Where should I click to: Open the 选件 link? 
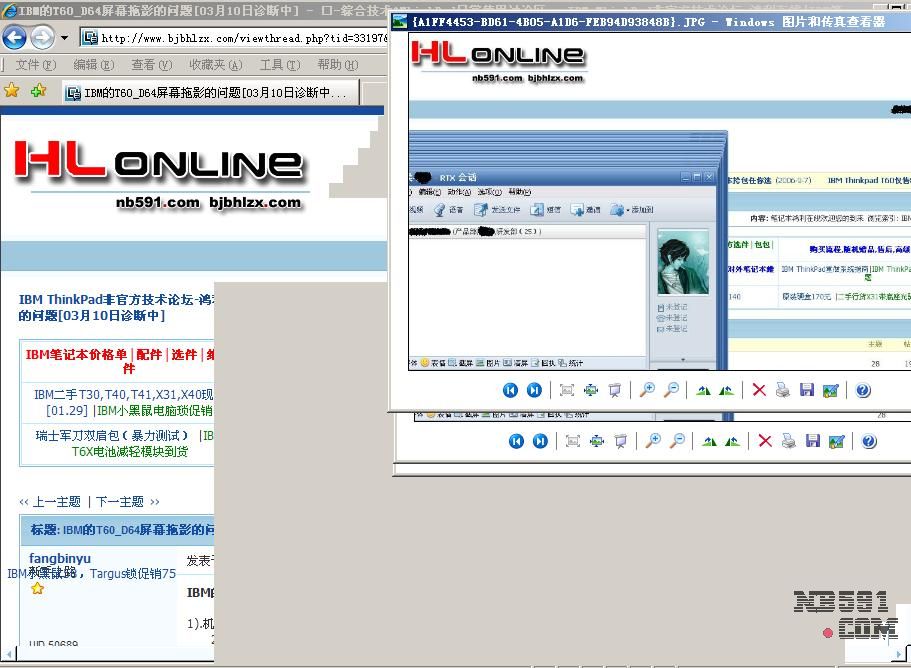coord(184,355)
